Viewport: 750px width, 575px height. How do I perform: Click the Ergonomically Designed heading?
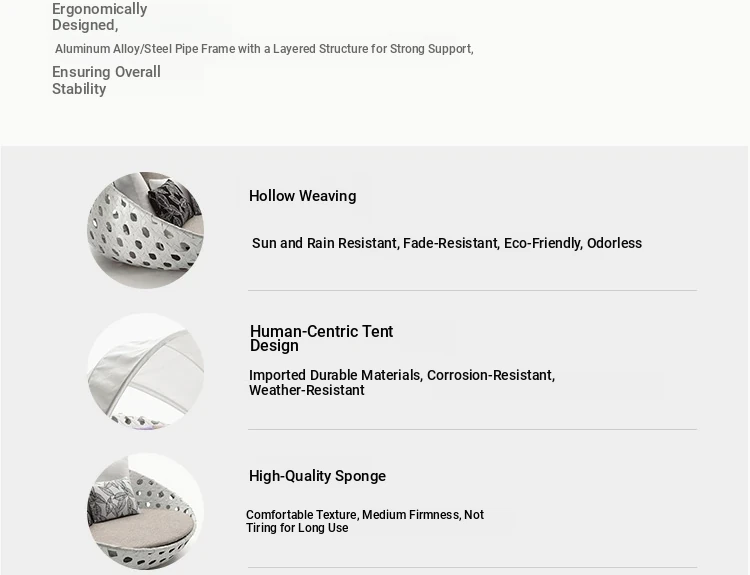pos(99,17)
